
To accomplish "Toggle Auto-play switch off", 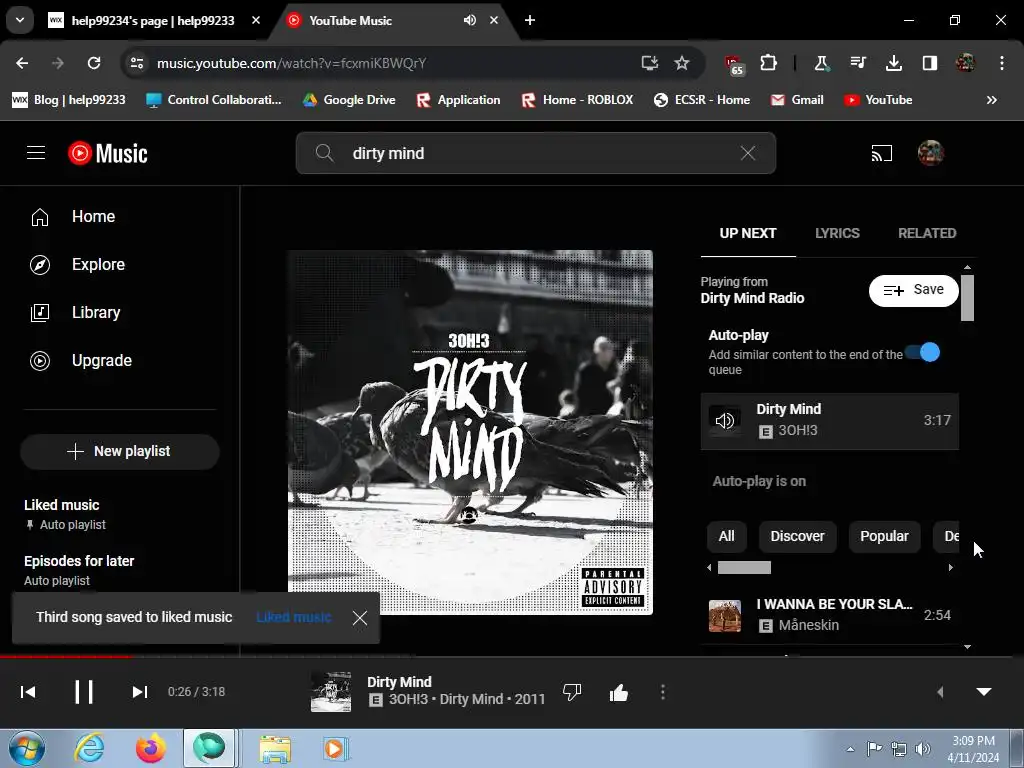I will (923, 353).
